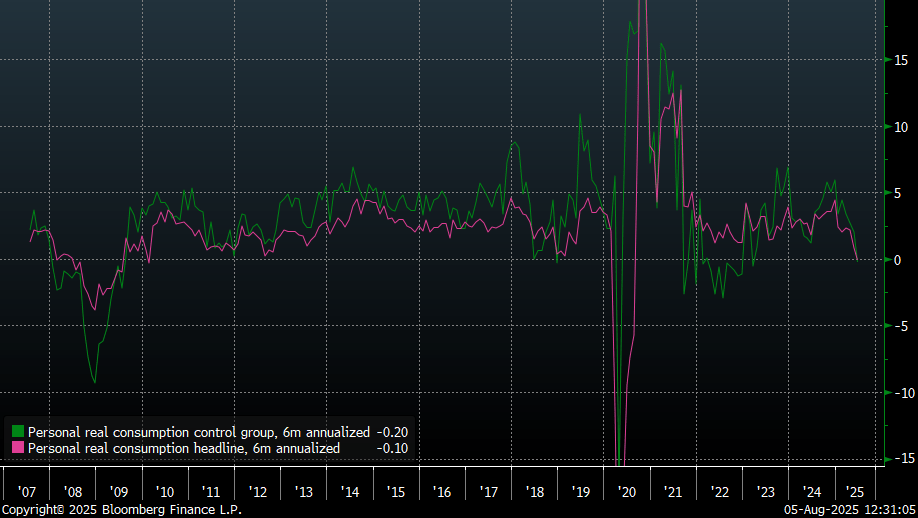Viewport: 918px width, 518px height.
Task: Select the control group series legend label
Action: pyautogui.click(x=198, y=432)
